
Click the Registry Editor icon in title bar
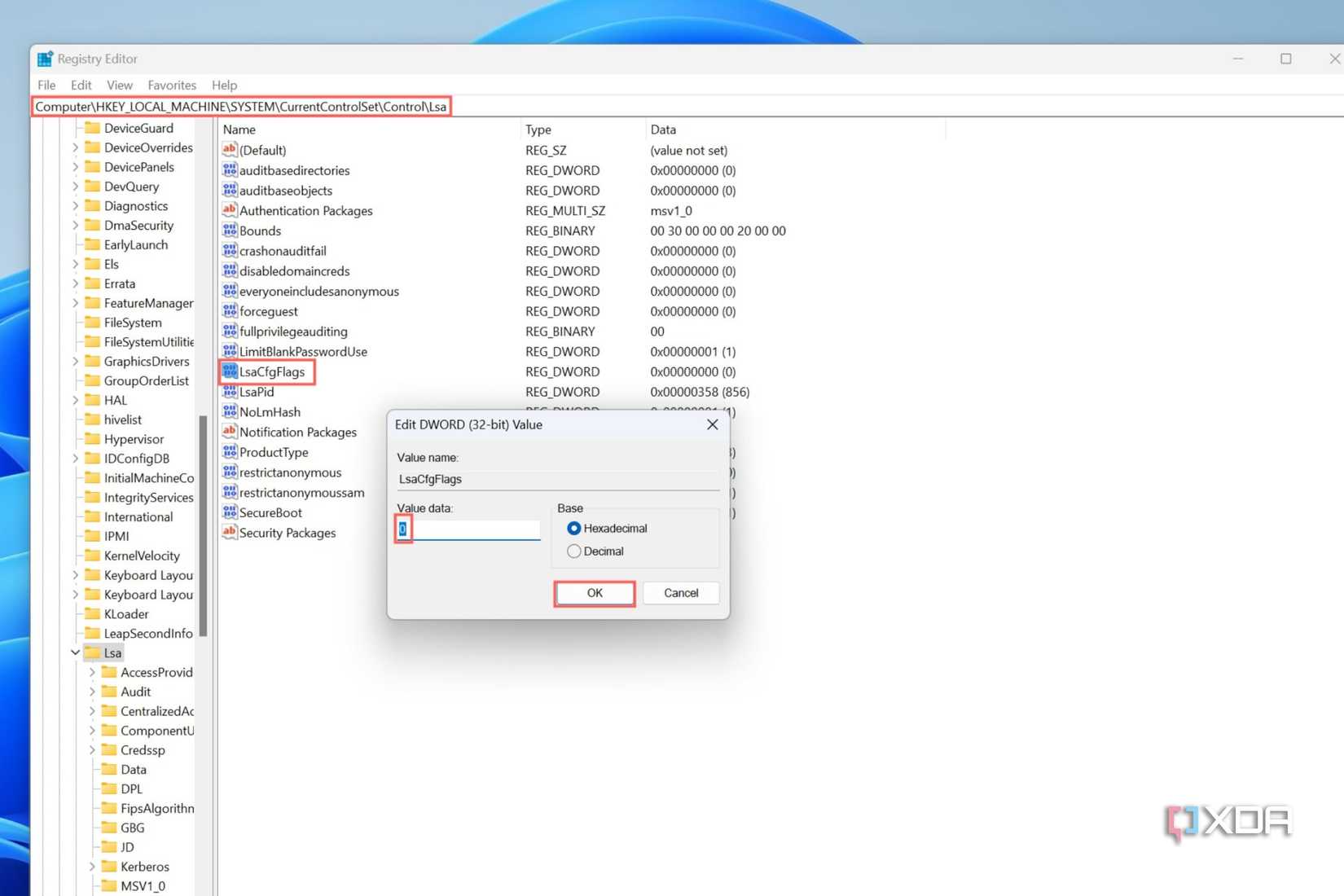pos(45,58)
